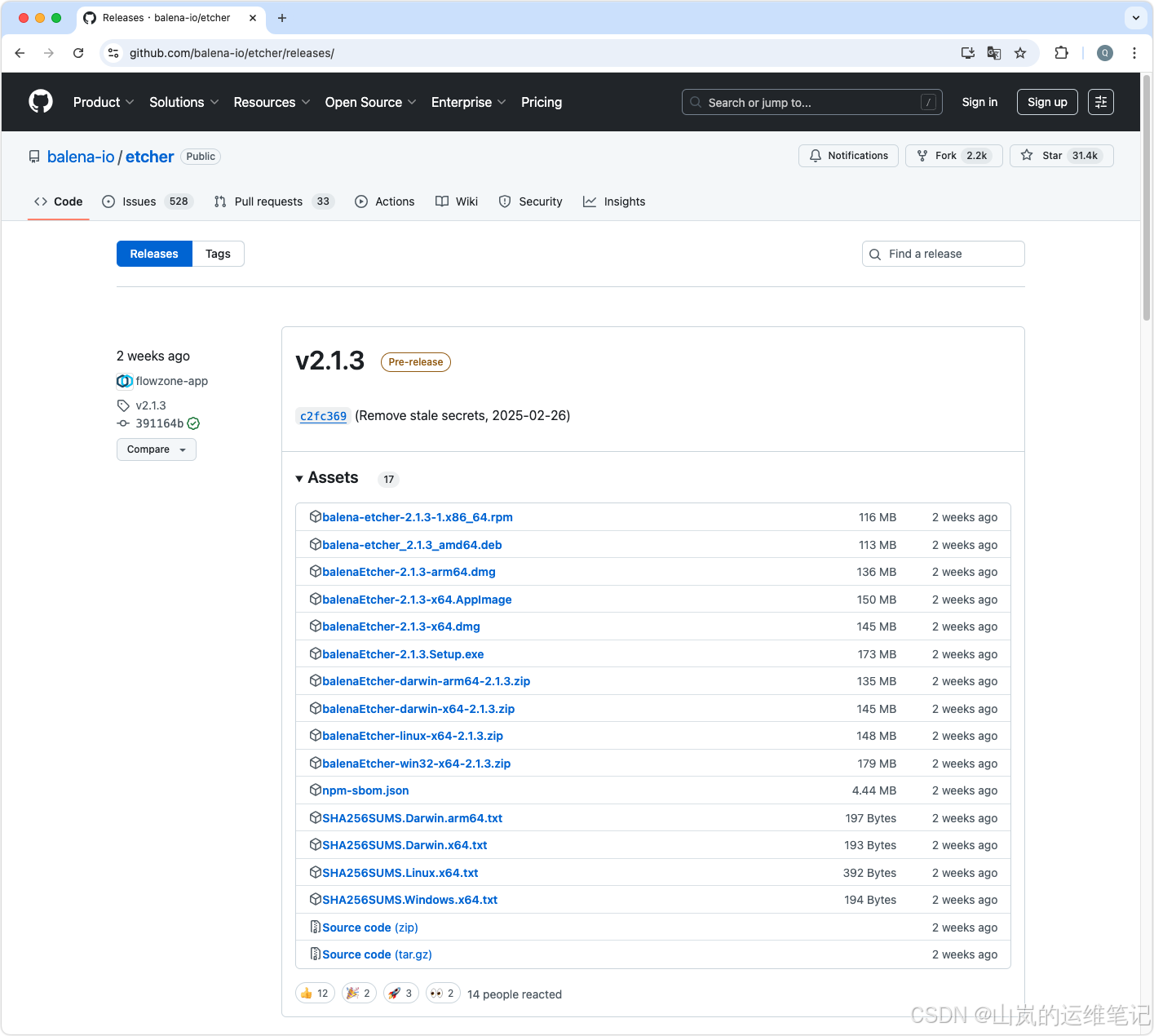1154x1036 pixels.
Task: Open the browser tab list chevron
Action: point(1135,18)
